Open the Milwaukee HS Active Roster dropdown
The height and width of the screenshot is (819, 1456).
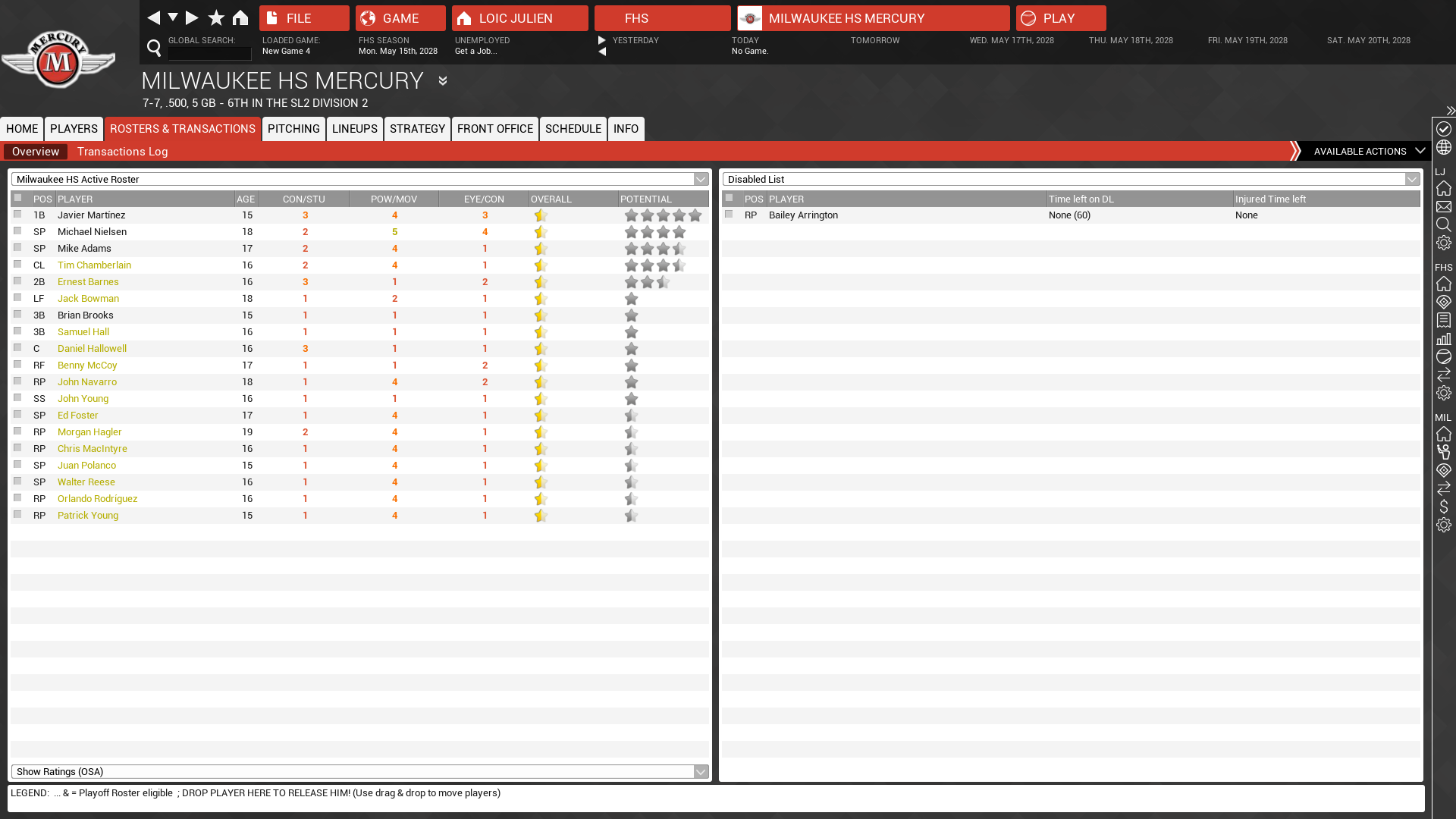coord(701,180)
